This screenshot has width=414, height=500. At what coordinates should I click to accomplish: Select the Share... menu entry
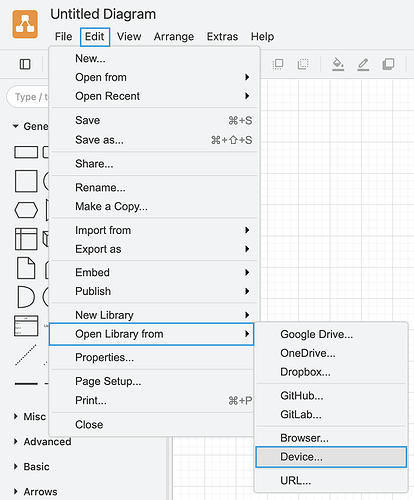(x=154, y=164)
